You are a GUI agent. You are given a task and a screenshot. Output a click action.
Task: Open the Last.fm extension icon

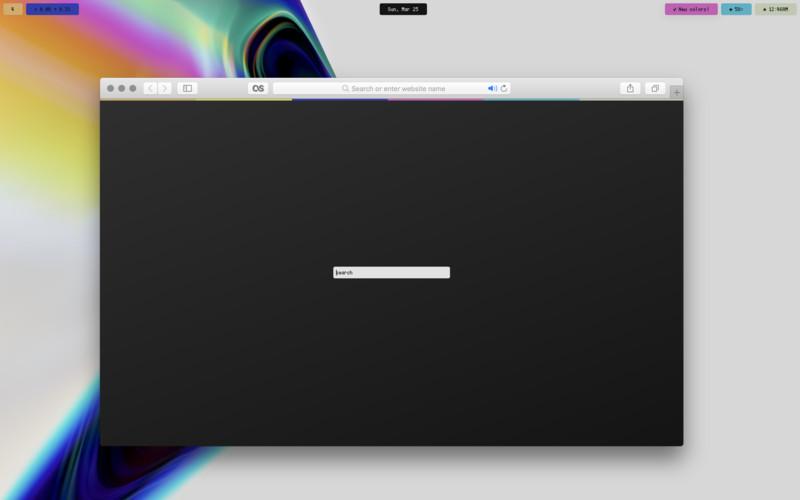point(258,88)
